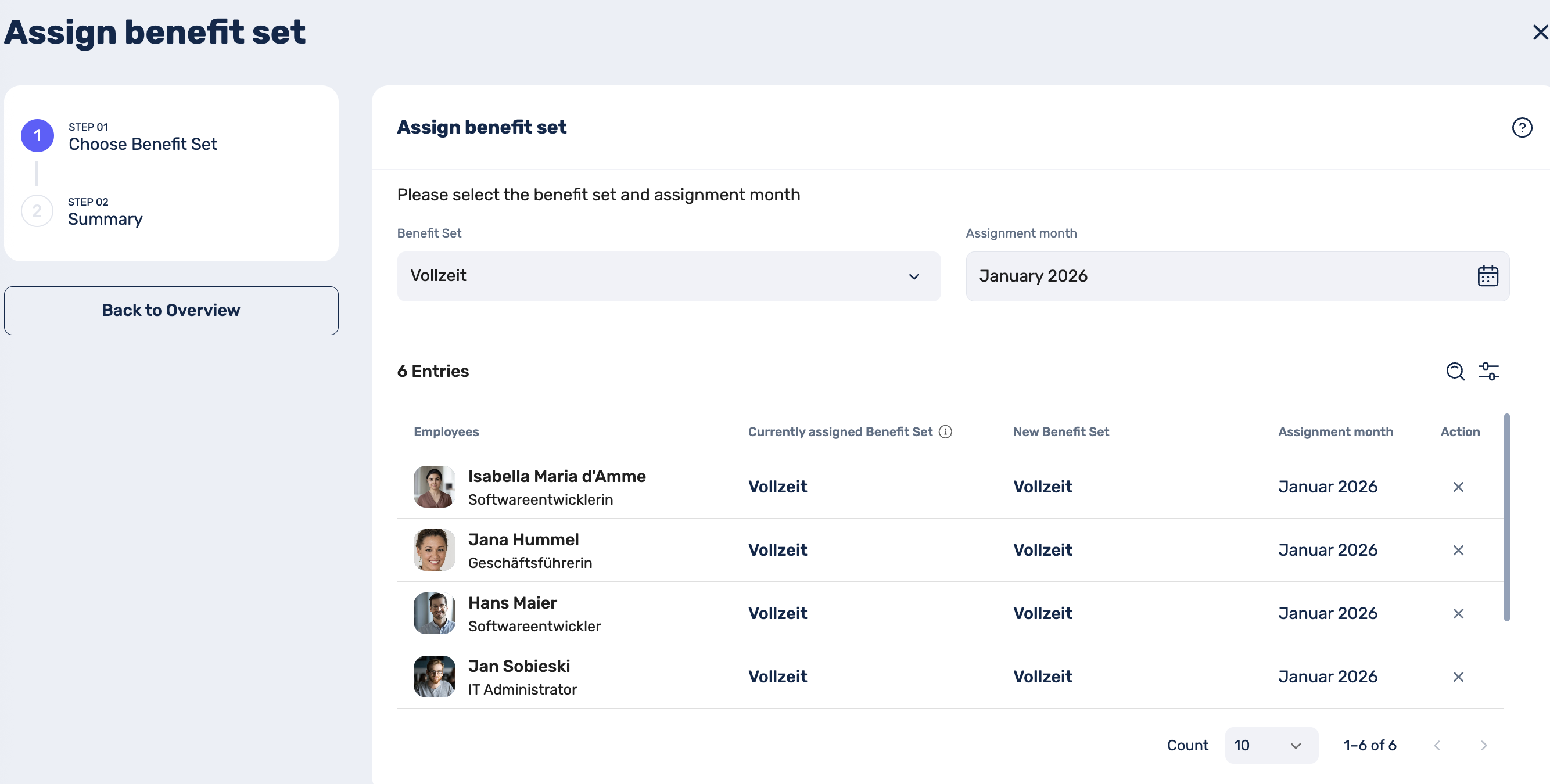The height and width of the screenshot is (784, 1550).
Task: Remove Isabella Maria d'Amme from the list
Action: click(x=1457, y=487)
